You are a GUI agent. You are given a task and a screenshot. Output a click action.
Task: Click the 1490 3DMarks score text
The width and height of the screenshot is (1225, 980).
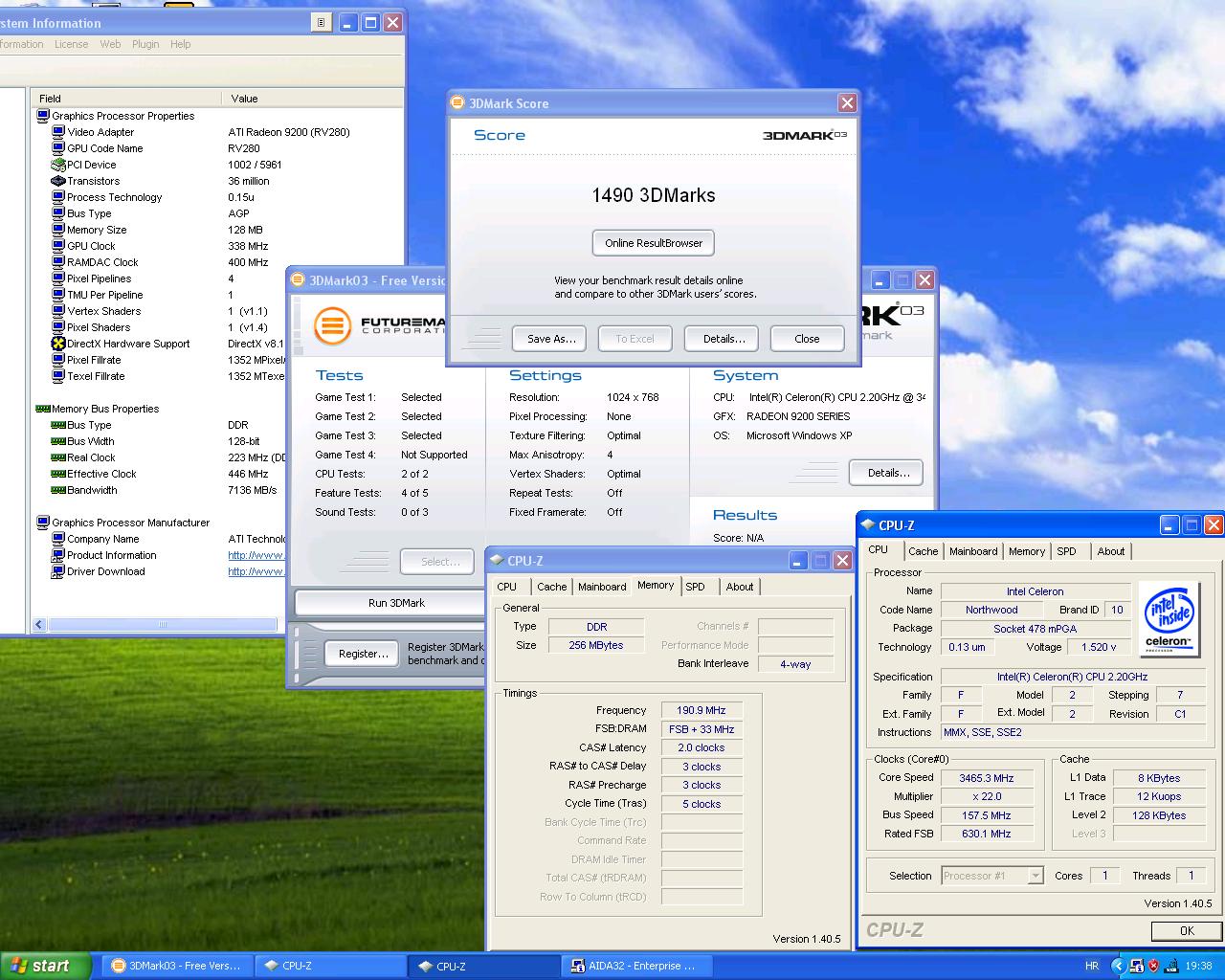(x=654, y=195)
